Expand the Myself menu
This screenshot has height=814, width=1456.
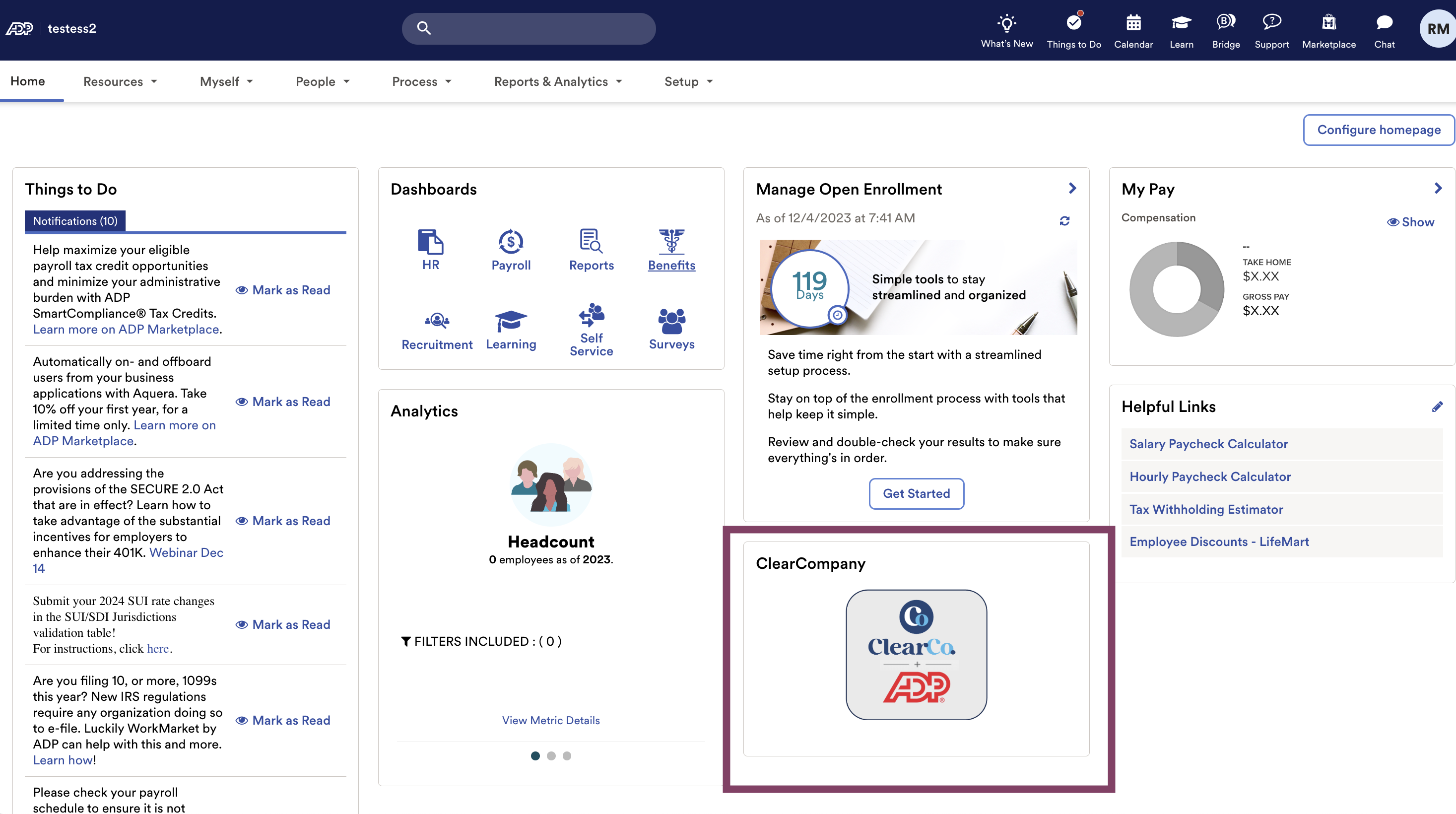coord(227,81)
